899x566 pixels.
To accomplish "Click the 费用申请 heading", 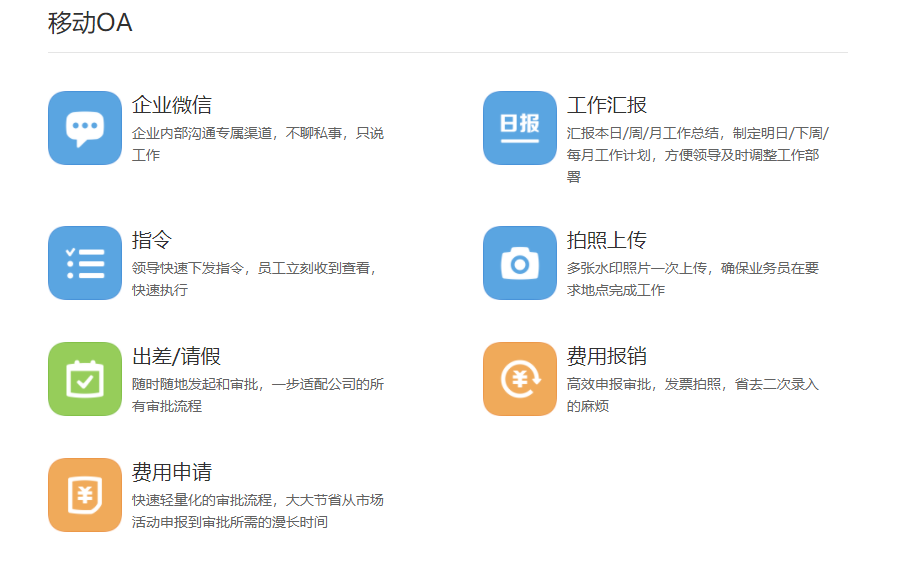I will pos(172,472).
